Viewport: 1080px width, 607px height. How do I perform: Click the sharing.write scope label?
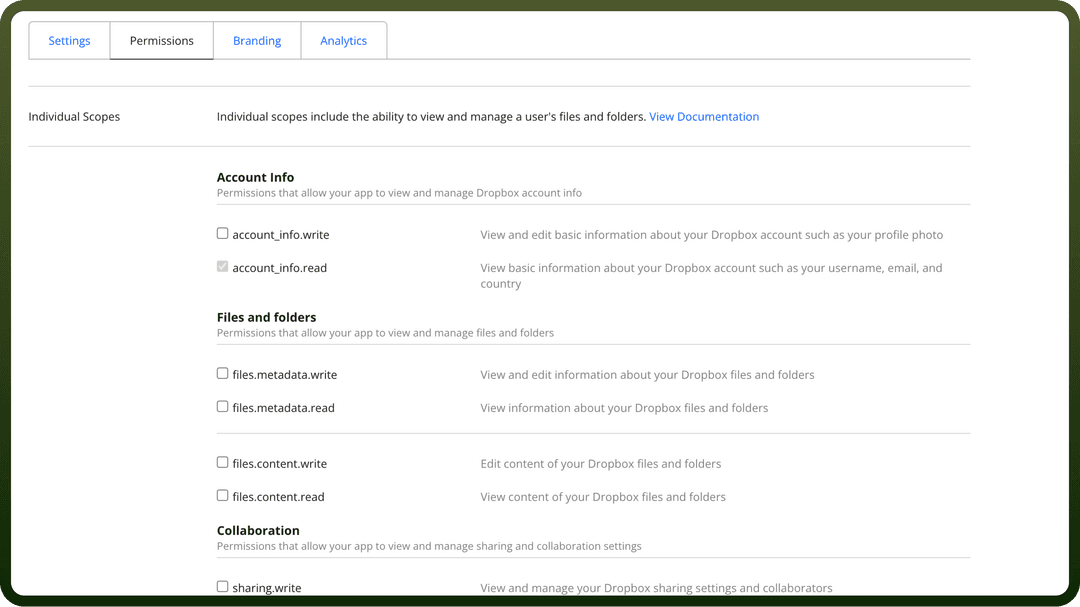point(267,588)
